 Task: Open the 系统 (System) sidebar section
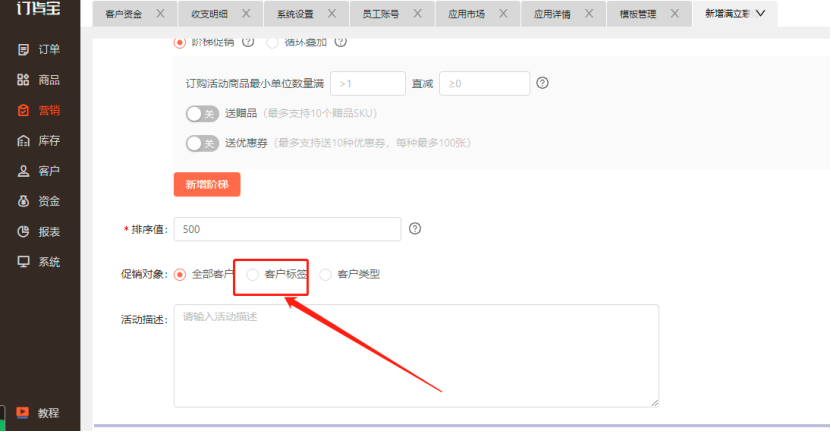(x=38, y=262)
